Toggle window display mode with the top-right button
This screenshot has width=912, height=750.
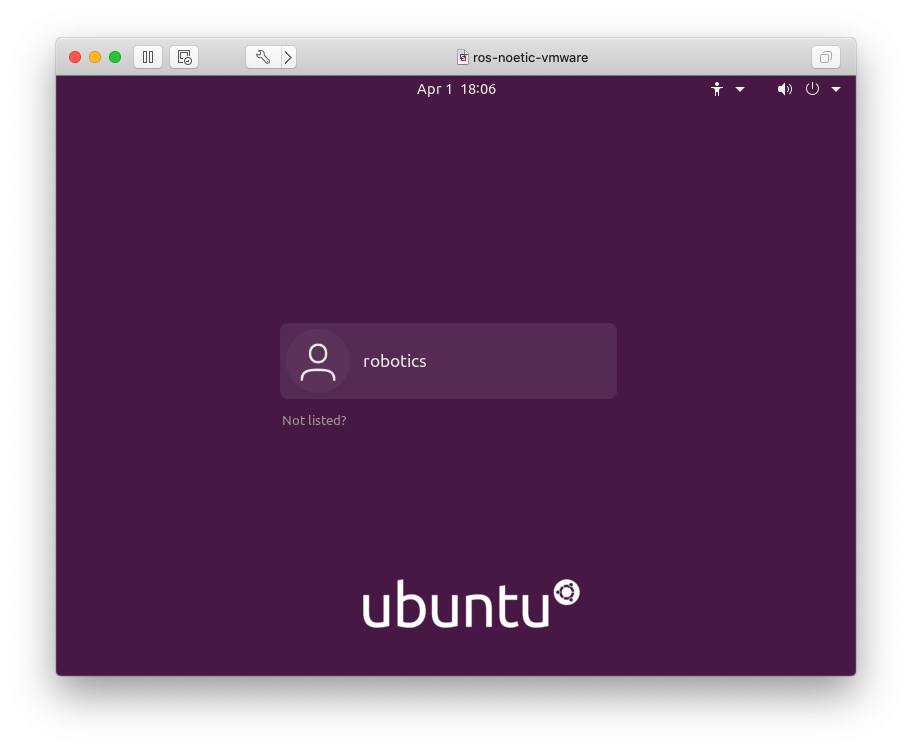click(825, 57)
